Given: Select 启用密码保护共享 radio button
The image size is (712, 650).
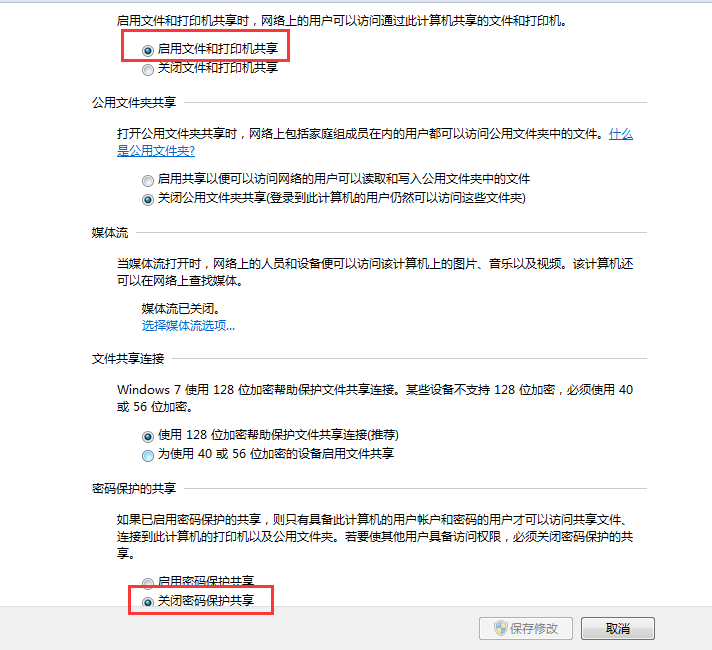Looking at the screenshot, I should coord(148,583).
